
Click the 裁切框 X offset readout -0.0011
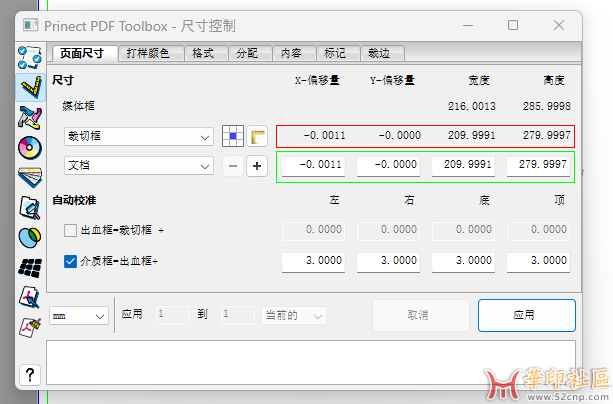(x=324, y=136)
